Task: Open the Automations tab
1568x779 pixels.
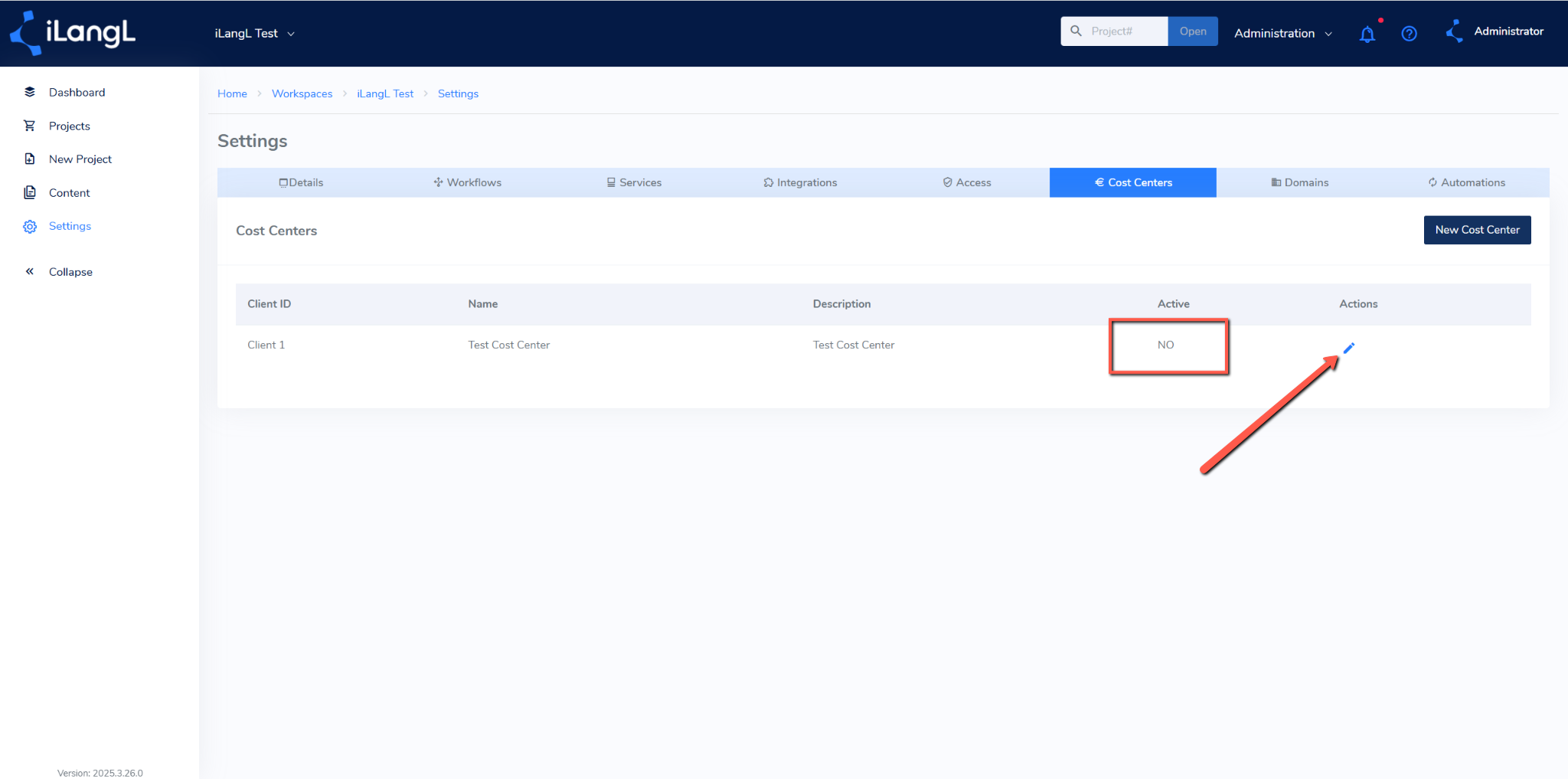Action: [1466, 182]
